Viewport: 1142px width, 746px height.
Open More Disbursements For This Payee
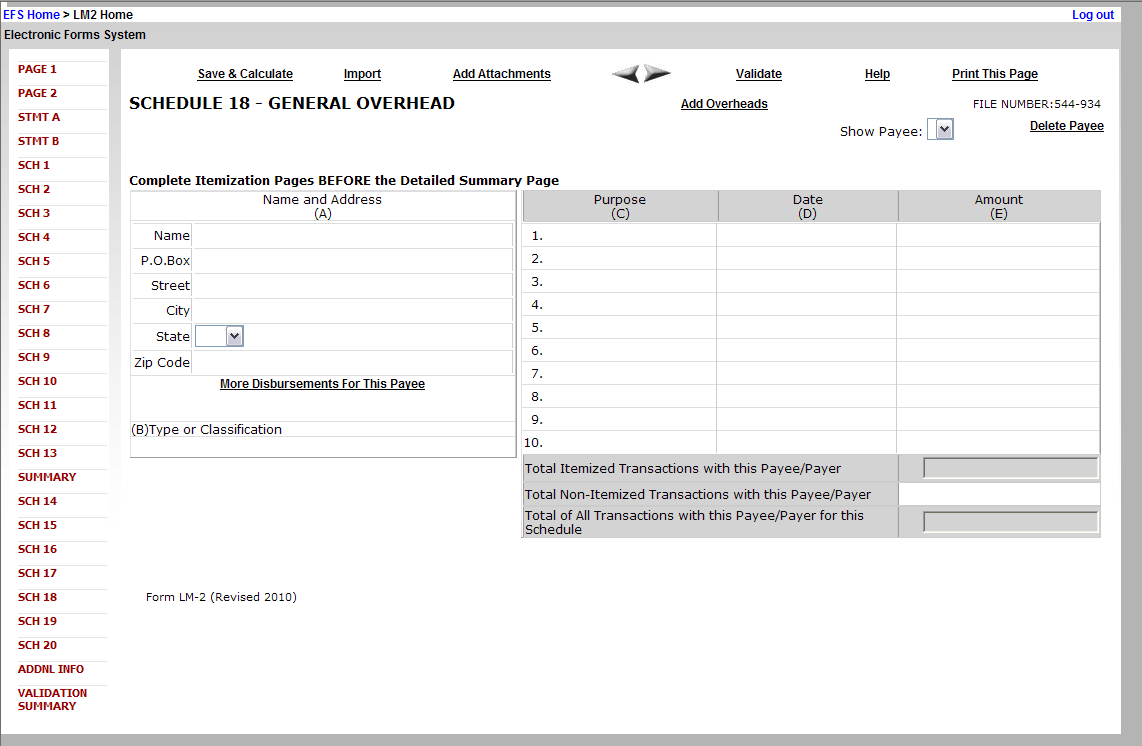click(x=322, y=383)
